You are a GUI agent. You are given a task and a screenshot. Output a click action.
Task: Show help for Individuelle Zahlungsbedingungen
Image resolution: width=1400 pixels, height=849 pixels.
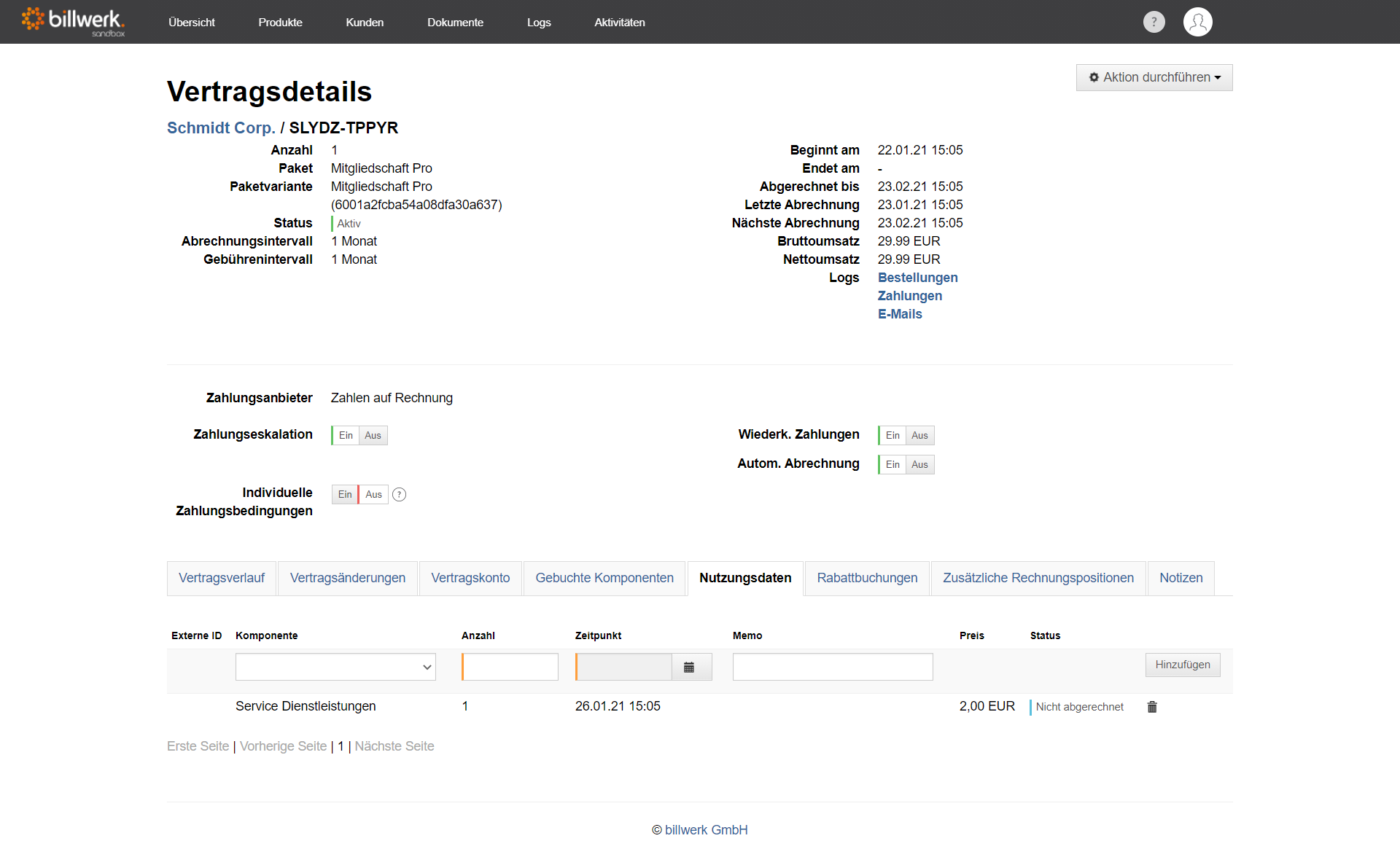point(399,494)
